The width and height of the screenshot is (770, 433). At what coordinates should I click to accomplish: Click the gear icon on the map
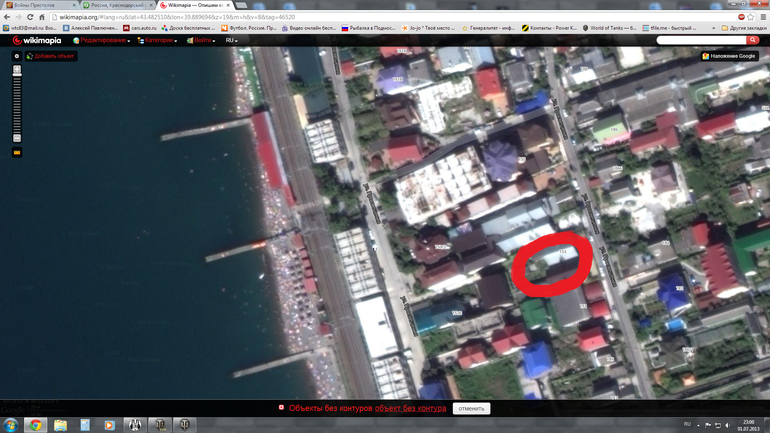(16, 57)
